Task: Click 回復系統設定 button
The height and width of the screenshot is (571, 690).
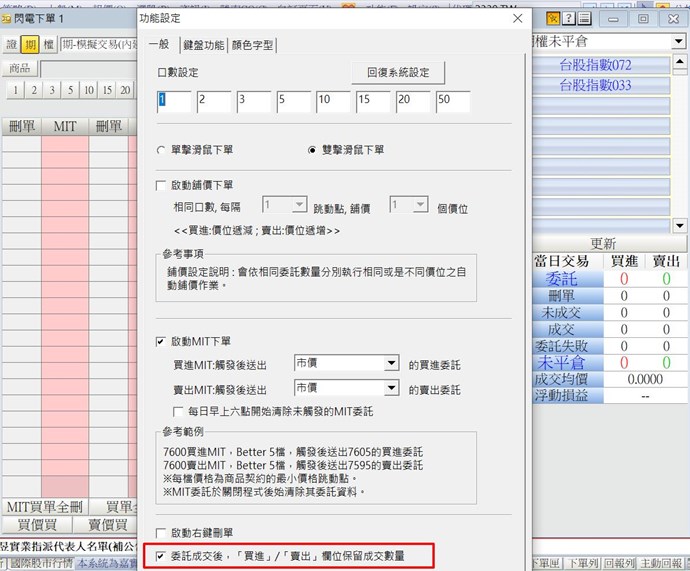Action: (x=398, y=73)
